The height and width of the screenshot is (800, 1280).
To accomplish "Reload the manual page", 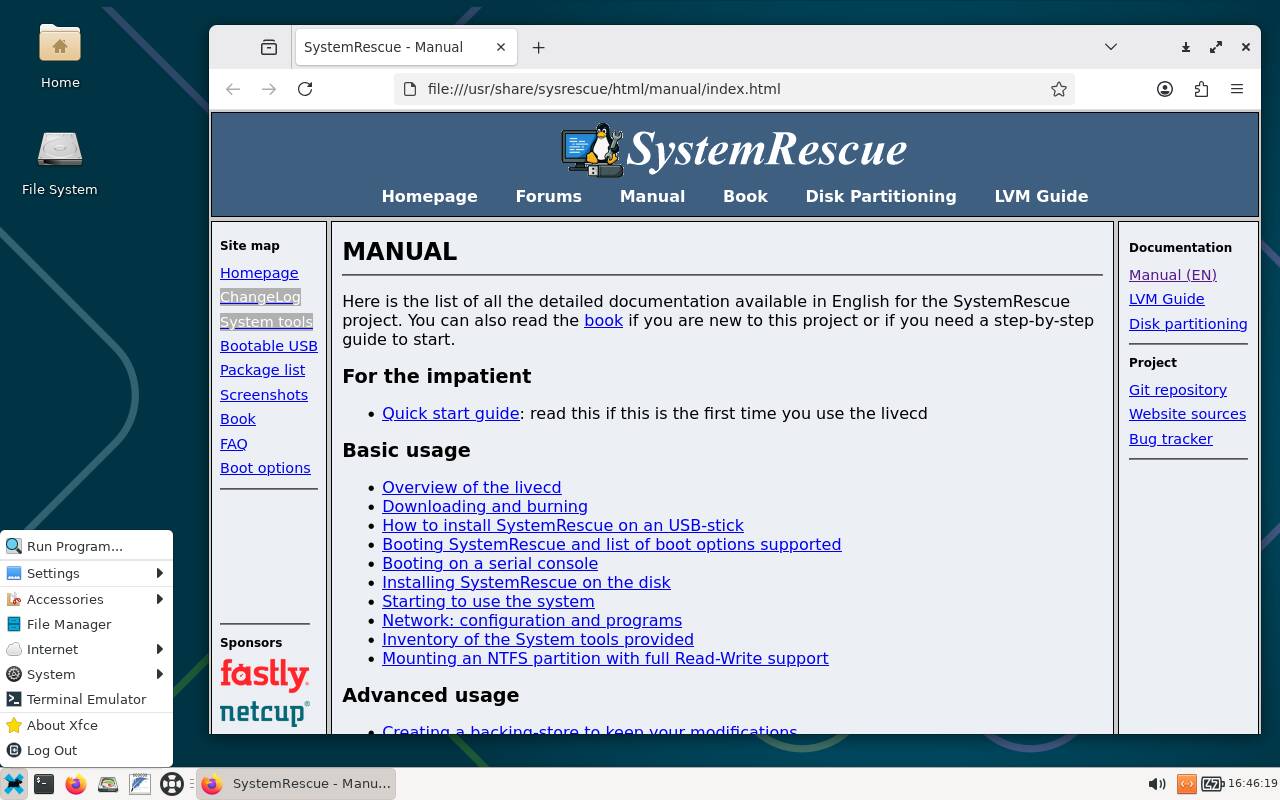I will pos(305,89).
